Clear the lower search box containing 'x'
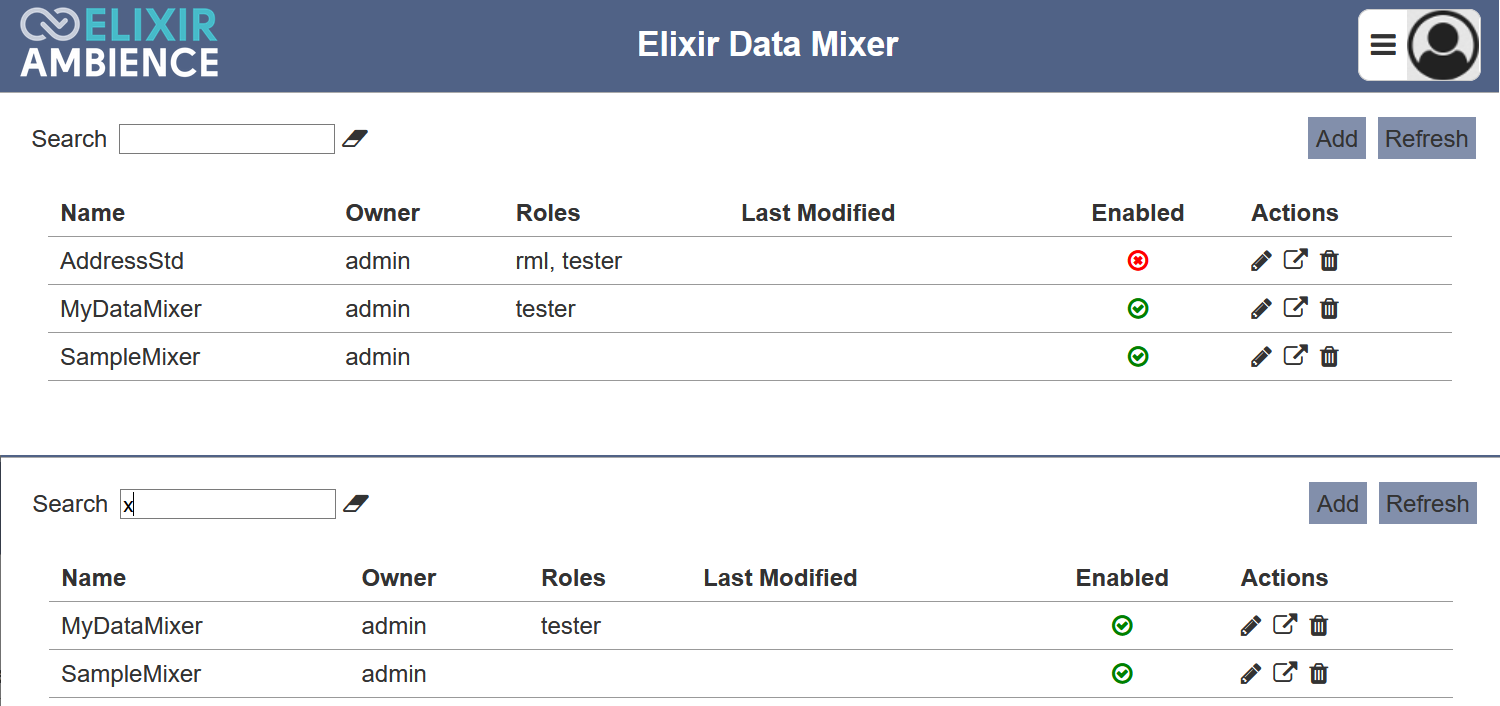 pos(356,504)
